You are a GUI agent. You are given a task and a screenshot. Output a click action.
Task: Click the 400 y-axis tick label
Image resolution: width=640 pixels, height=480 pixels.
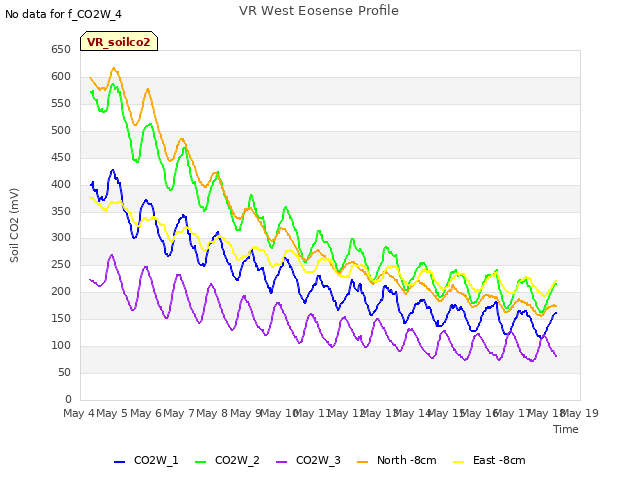61,184
